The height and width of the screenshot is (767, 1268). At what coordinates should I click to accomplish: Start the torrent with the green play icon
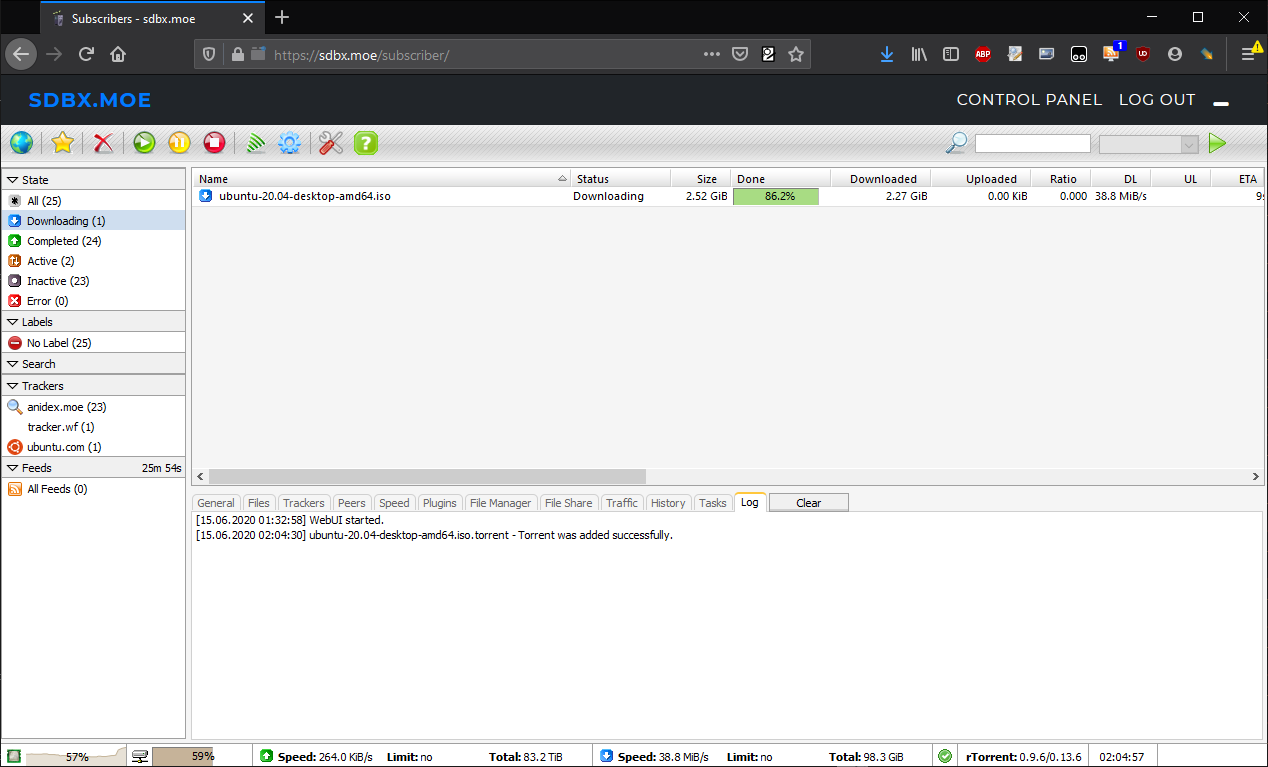(144, 143)
